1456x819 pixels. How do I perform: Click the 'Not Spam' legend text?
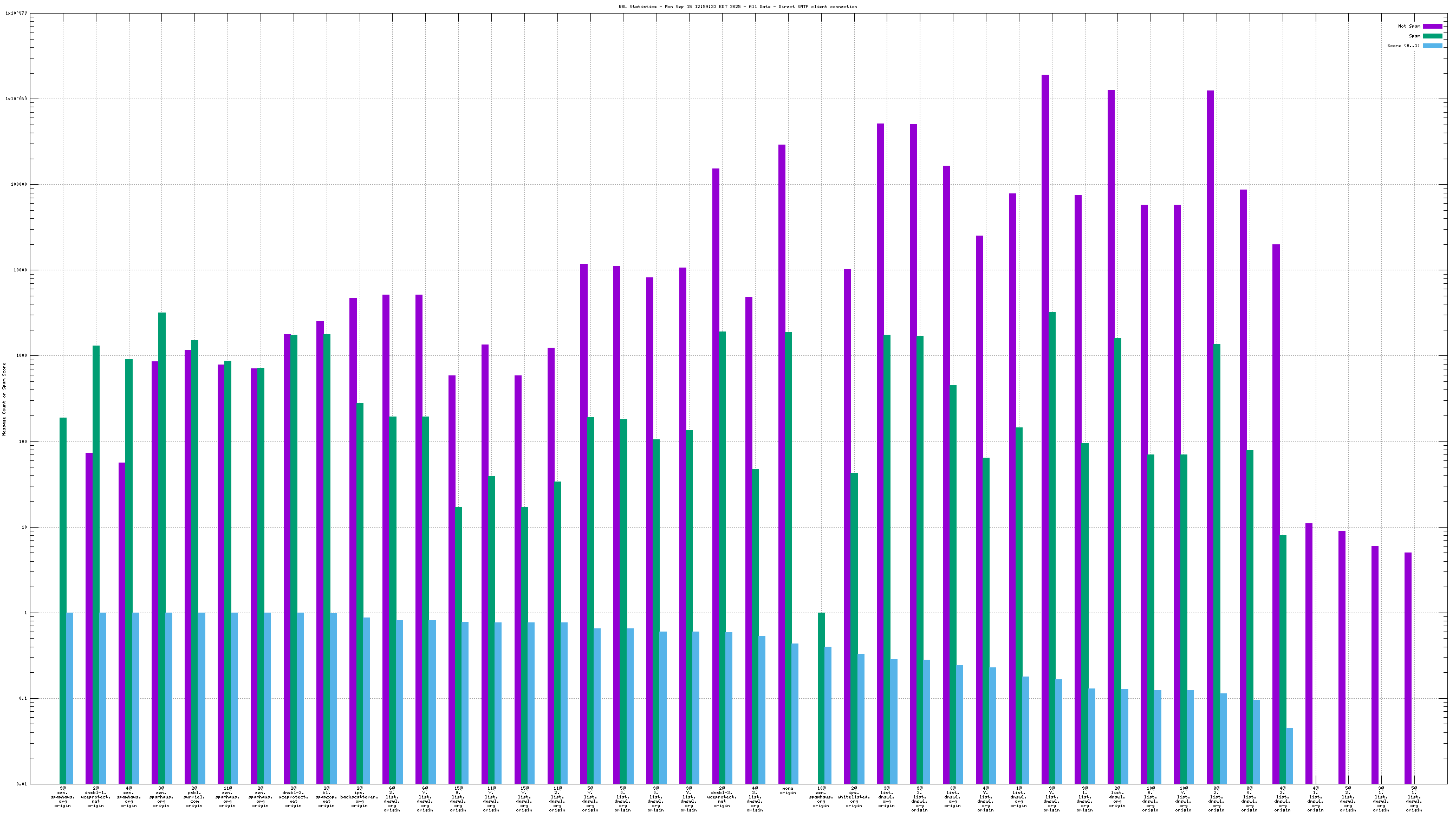(x=1408, y=26)
